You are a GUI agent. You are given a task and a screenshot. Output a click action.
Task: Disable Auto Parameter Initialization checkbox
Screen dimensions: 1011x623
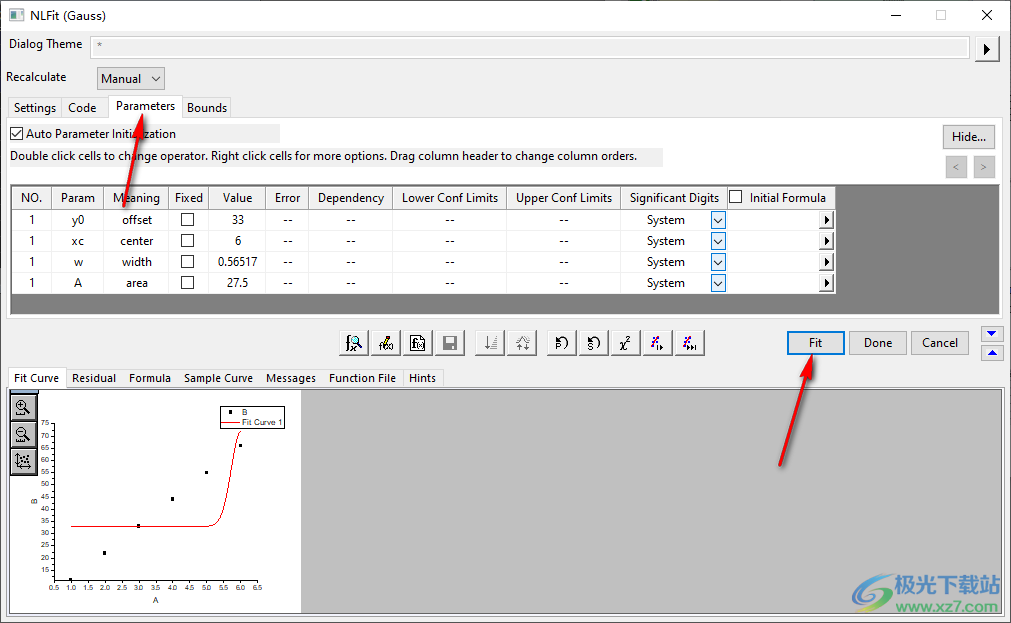pos(16,133)
